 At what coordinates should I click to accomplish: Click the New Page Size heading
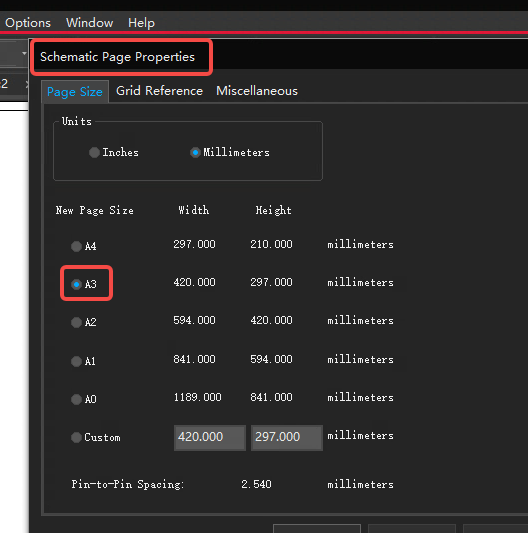tap(95, 210)
